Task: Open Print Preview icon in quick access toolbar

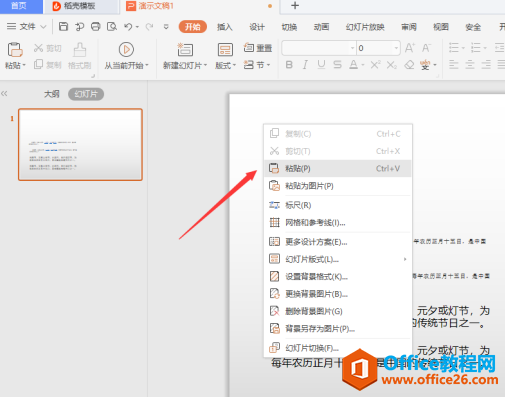Action: (x=112, y=26)
